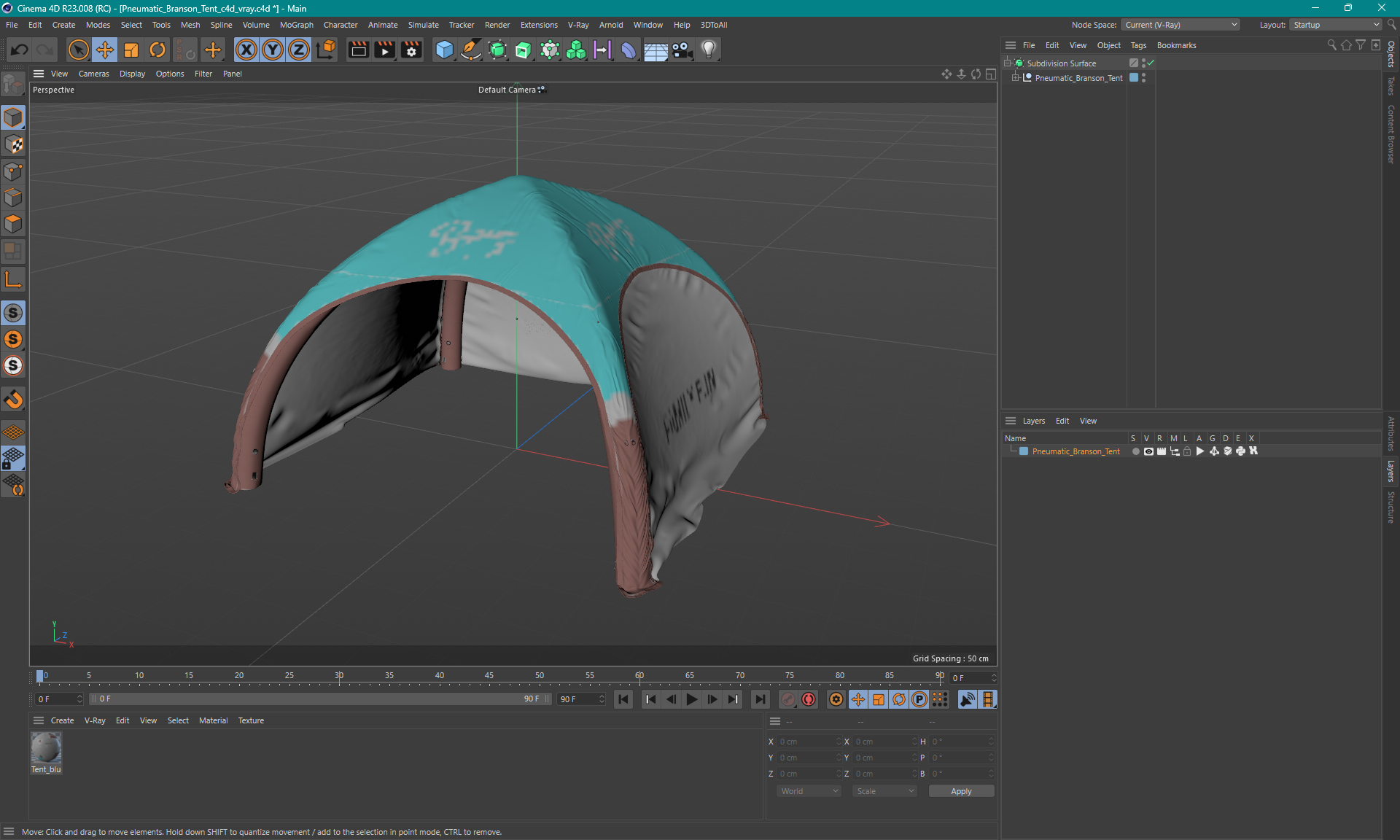This screenshot has width=1400, height=840.
Task: Render the current view
Action: coord(358,50)
